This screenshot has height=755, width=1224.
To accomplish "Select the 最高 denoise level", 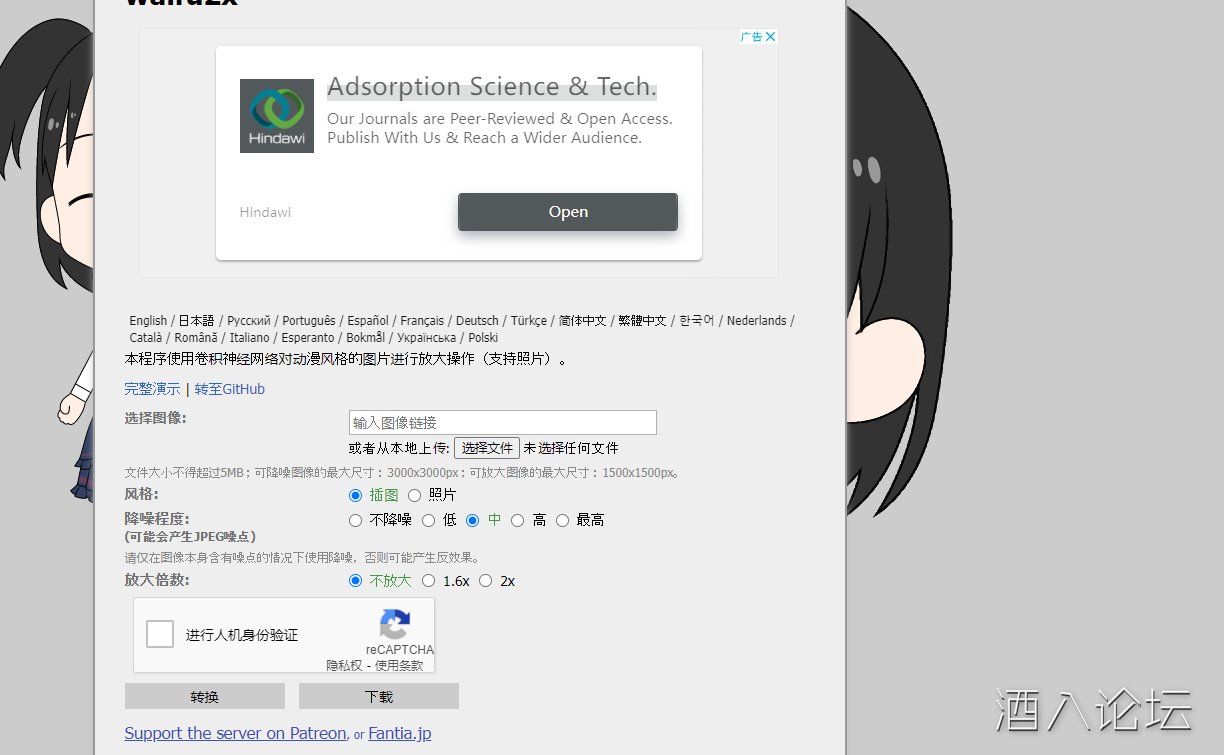I will click(562, 520).
